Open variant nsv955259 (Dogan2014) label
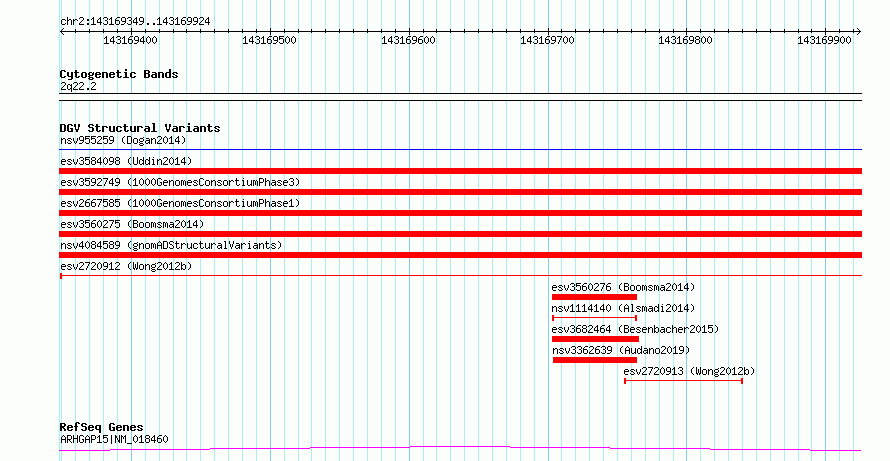 [x=123, y=140]
